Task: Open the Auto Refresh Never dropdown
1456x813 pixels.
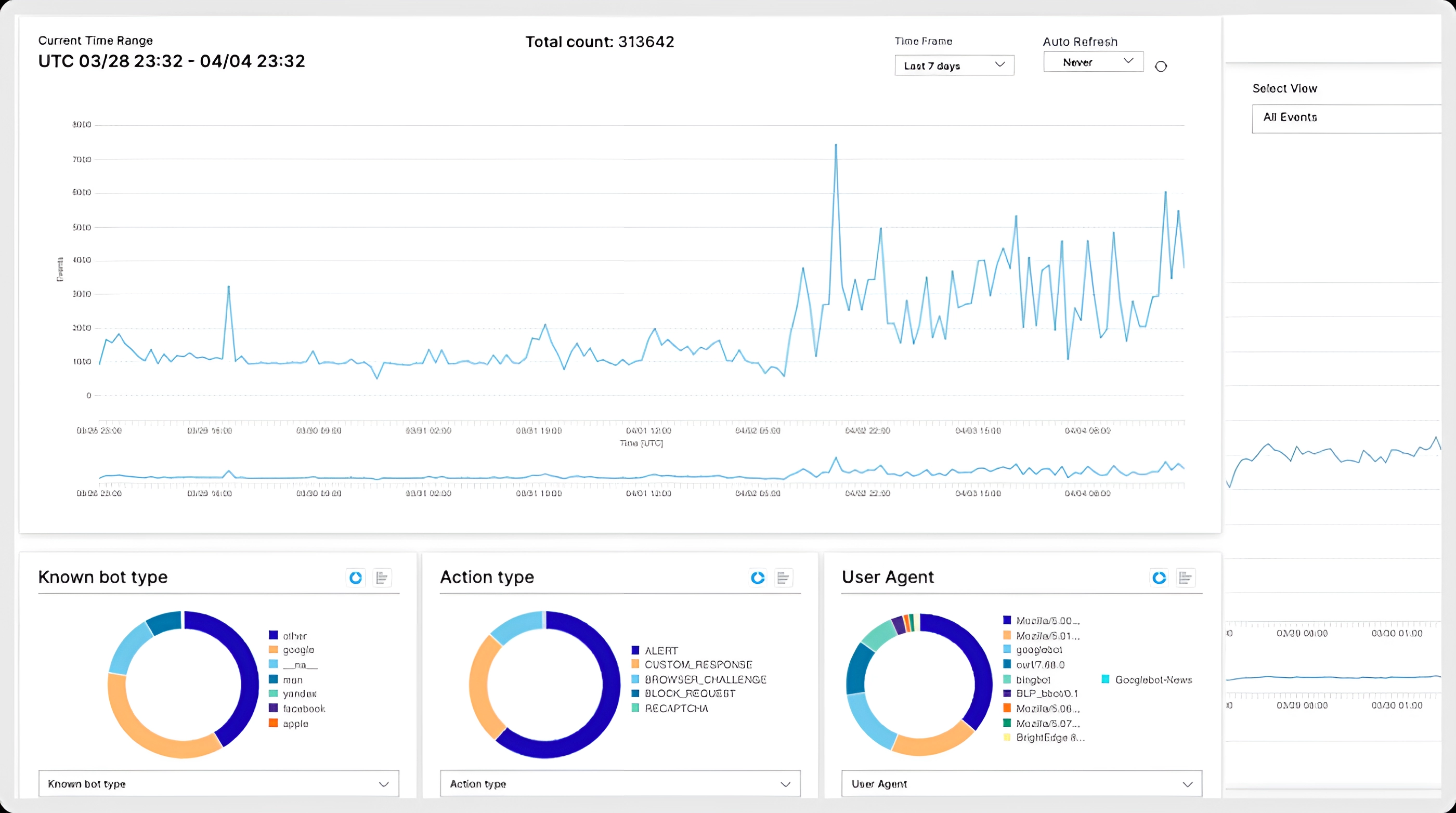Action: tap(1093, 61)
